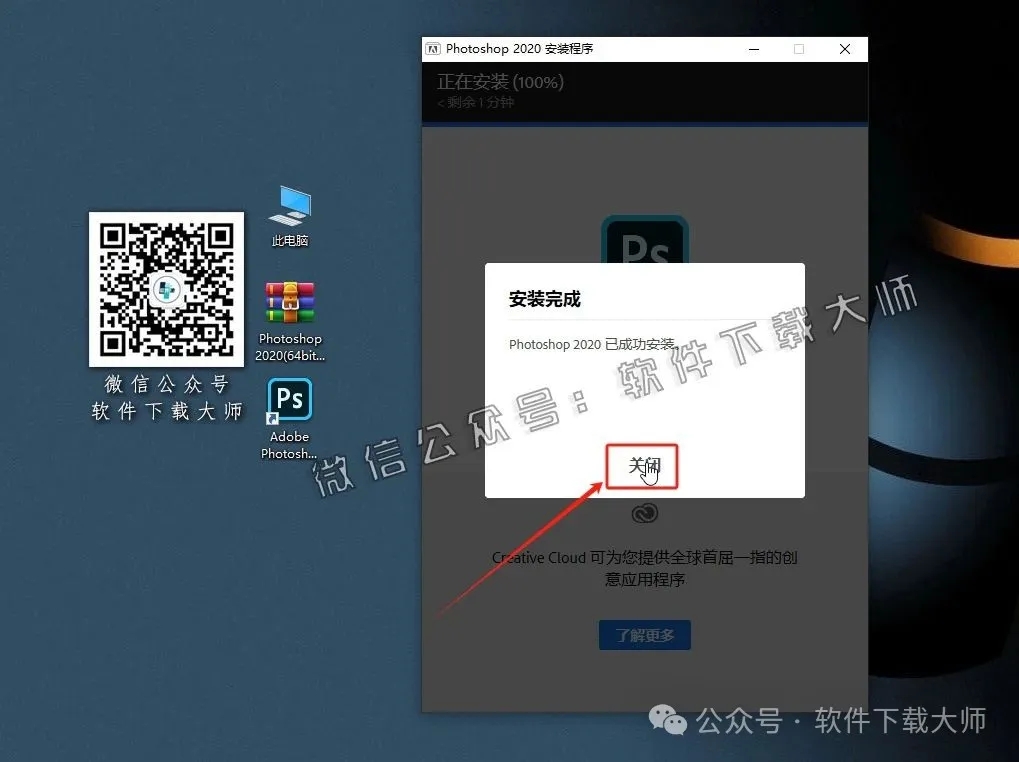The height and width of the screenshot is (762, 1019).
Task: Click the installer minimize button
Action: (x=753, y=48)
